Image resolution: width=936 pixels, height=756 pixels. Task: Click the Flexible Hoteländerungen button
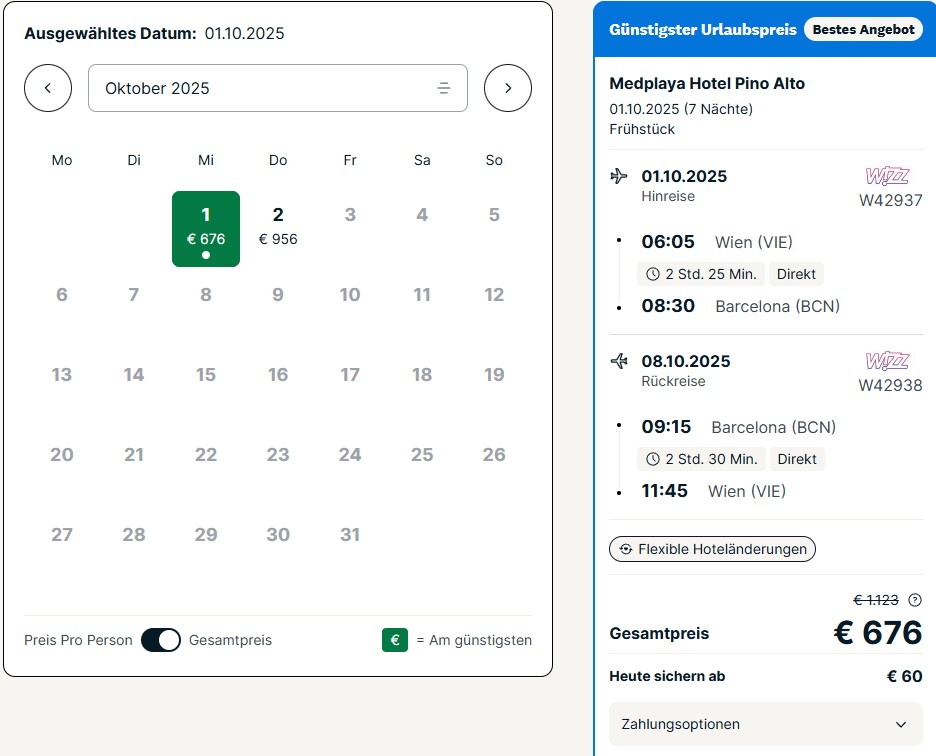click(712, 549)
